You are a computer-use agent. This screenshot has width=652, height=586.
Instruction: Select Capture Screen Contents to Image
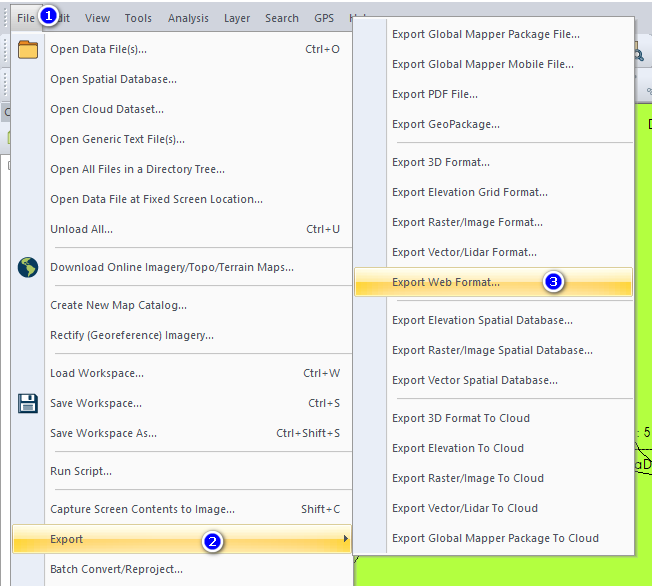click(x=182, y=509)
